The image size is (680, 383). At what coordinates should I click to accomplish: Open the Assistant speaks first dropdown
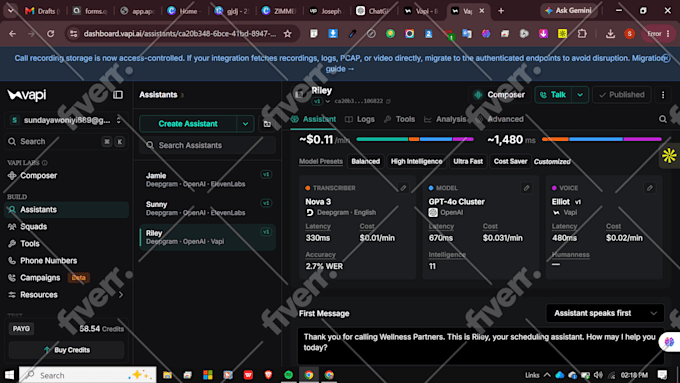point(605,313)
